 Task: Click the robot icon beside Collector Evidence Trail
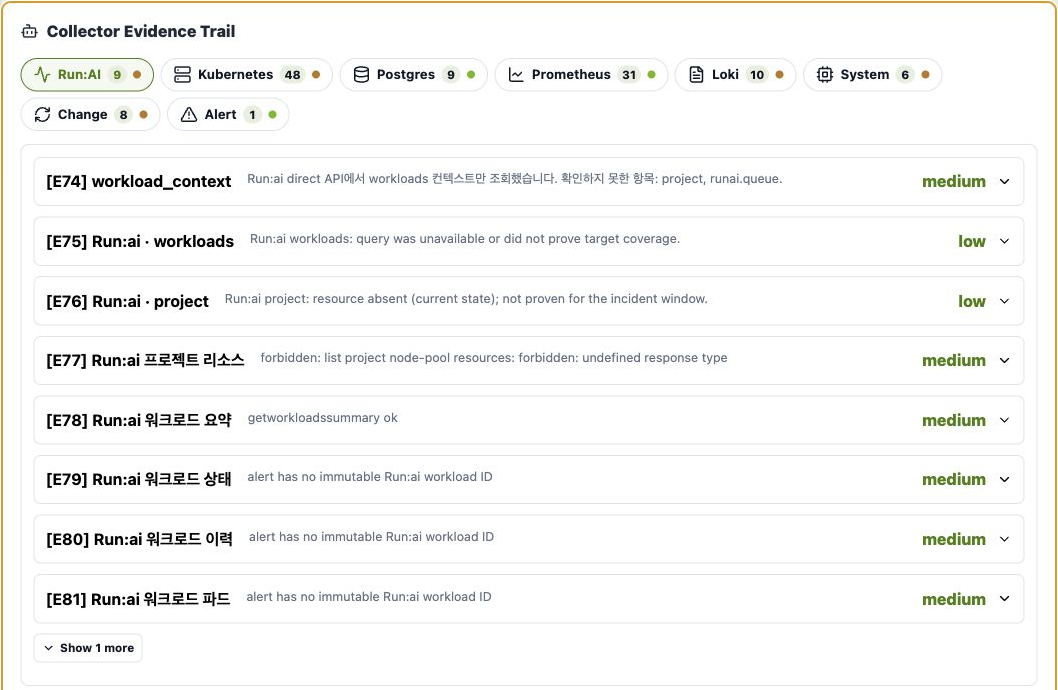(30, 31)
